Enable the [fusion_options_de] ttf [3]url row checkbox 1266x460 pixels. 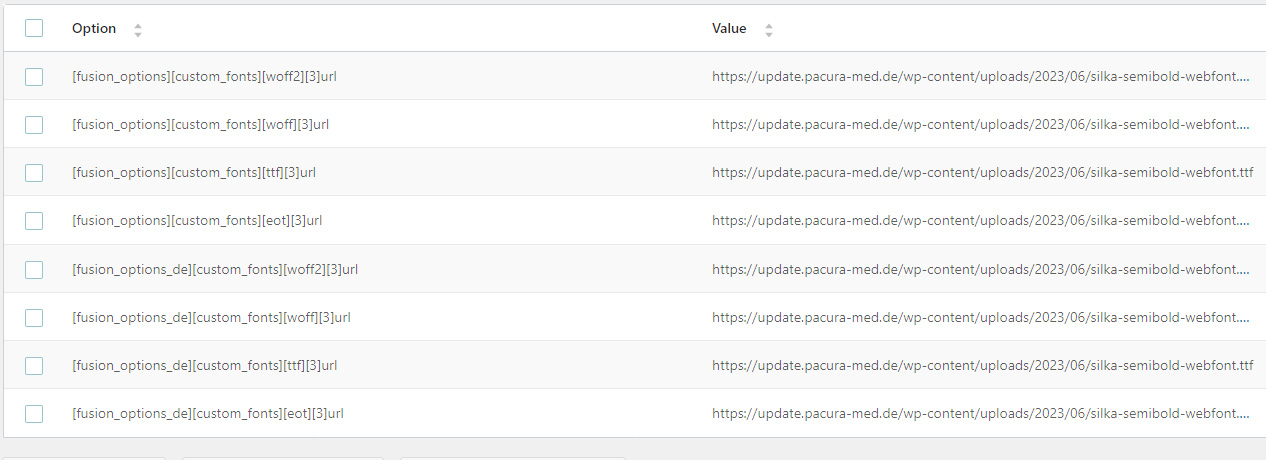(x=34, y=365)
